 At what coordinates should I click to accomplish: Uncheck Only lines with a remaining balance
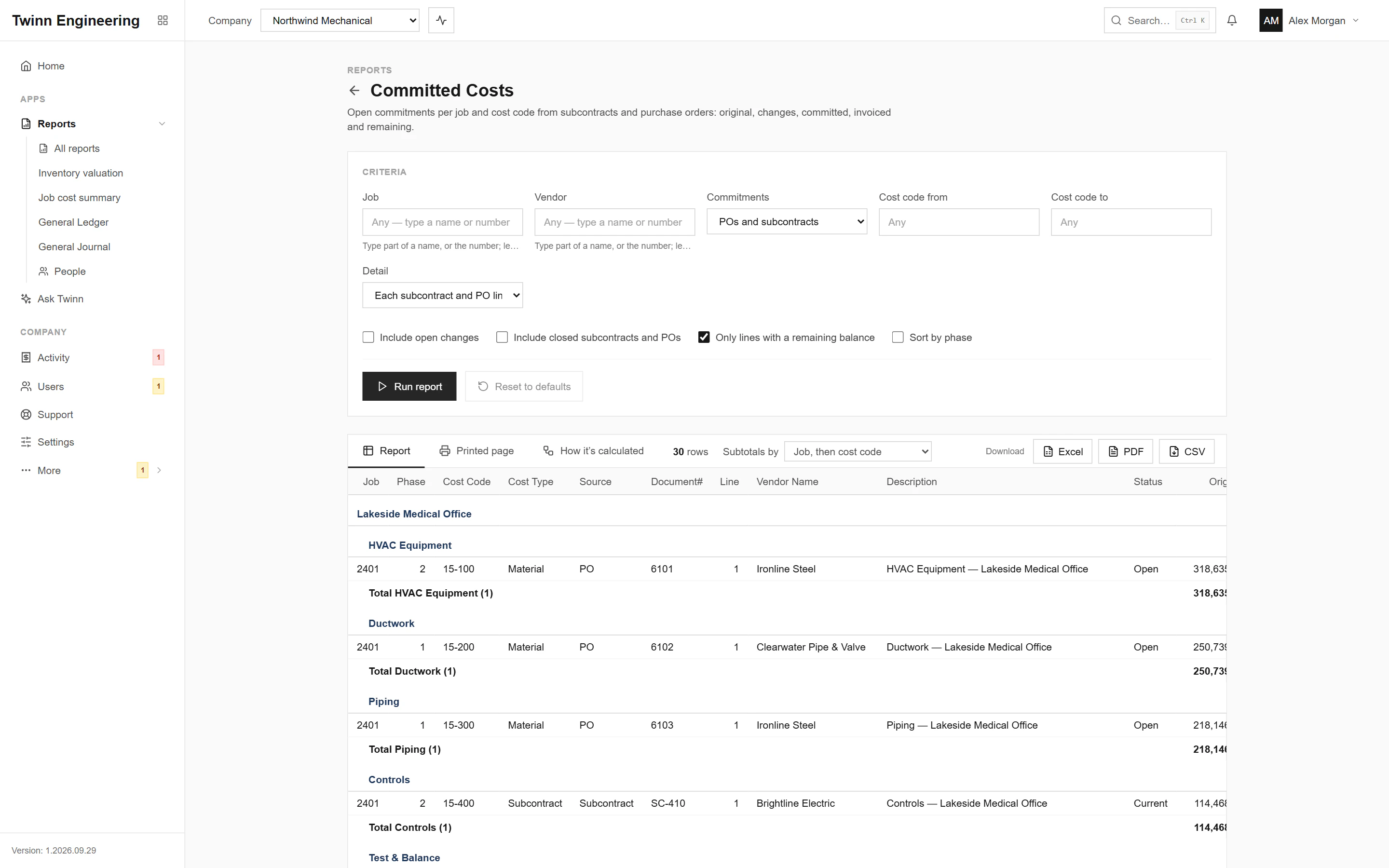(x=704, y=338)
